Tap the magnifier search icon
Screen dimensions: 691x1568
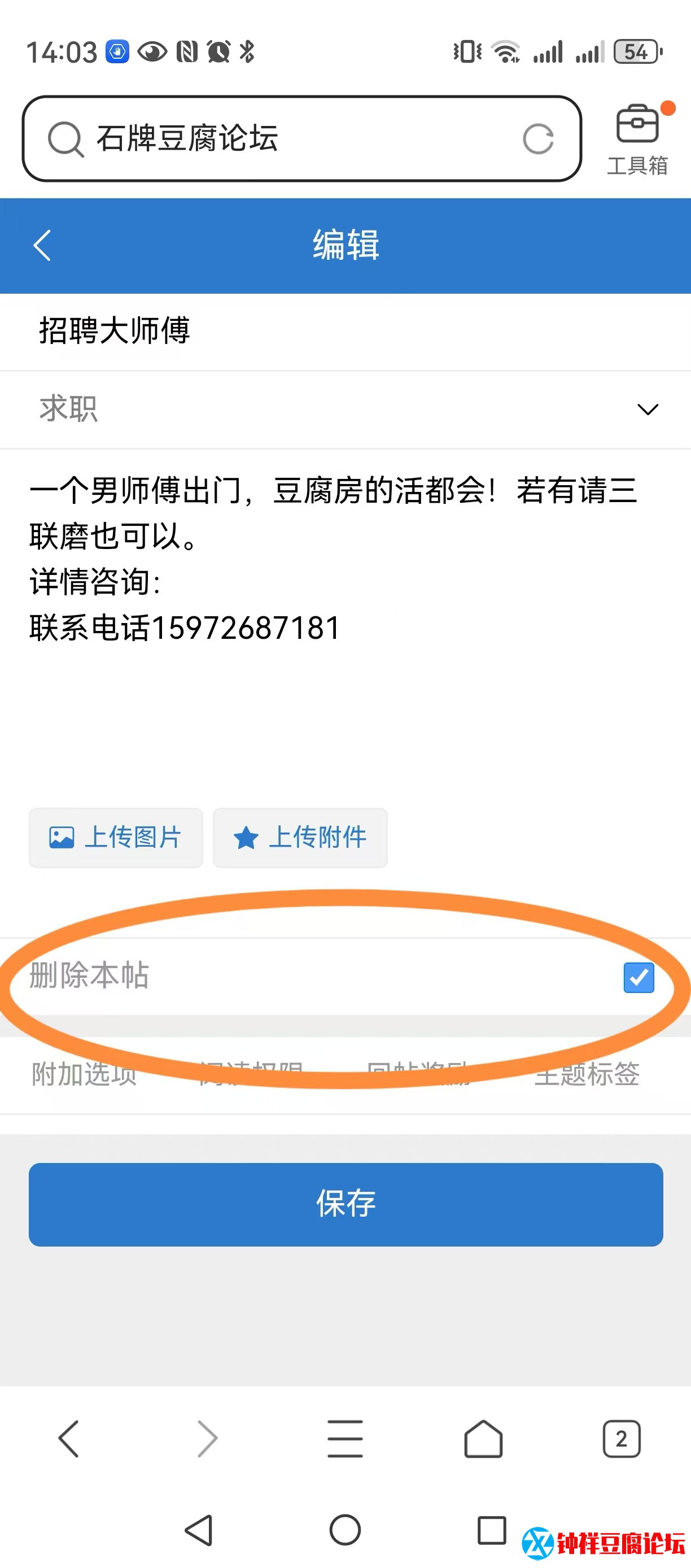[x=65, y=140]
